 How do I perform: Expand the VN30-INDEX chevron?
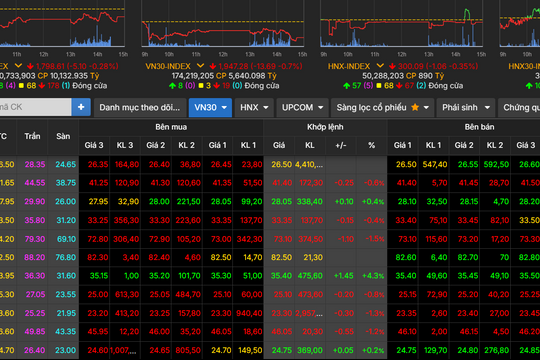click(x=200, y=65)
